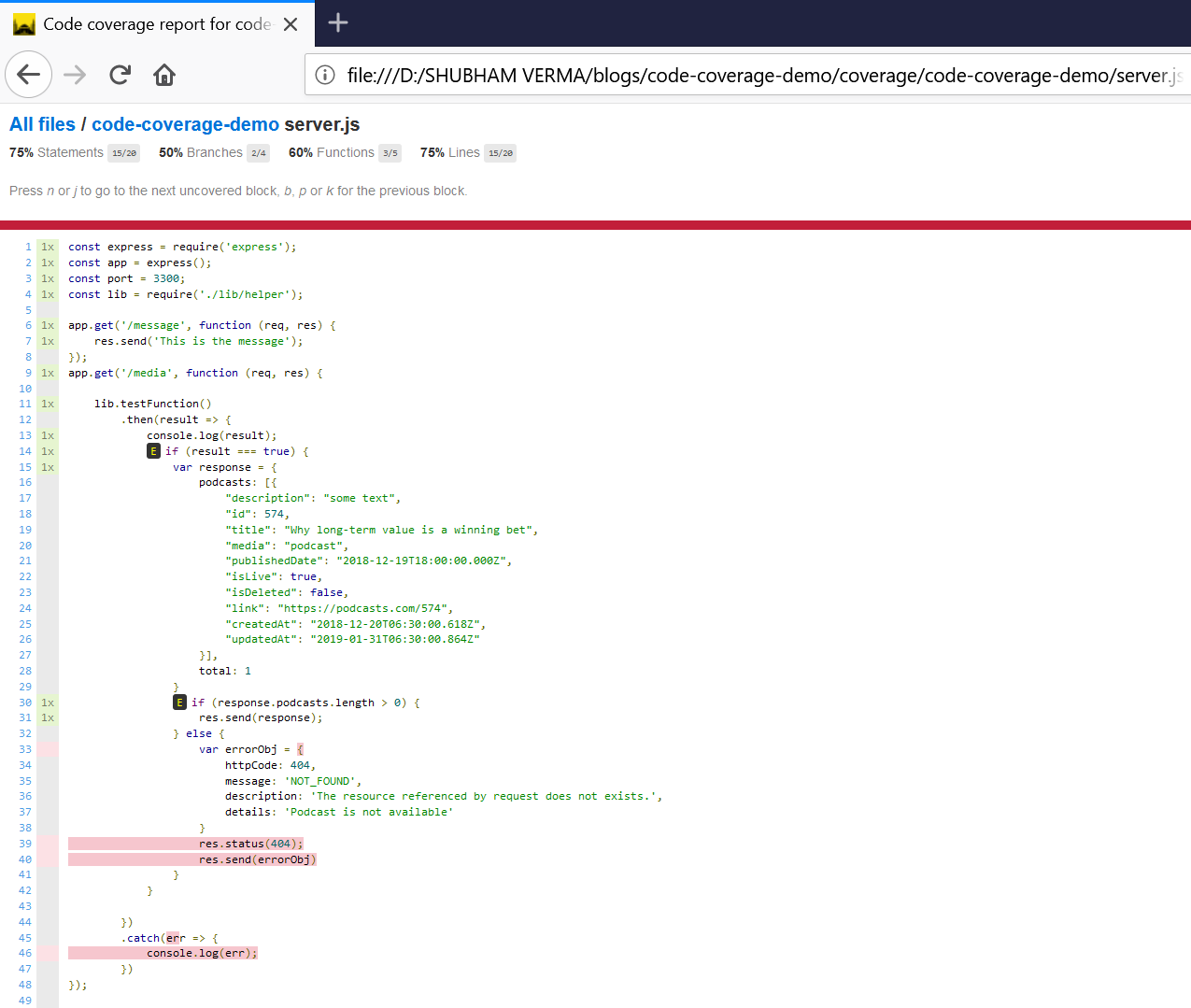Open the browser home page icon

pyautogui.click(x=164, y=75)
